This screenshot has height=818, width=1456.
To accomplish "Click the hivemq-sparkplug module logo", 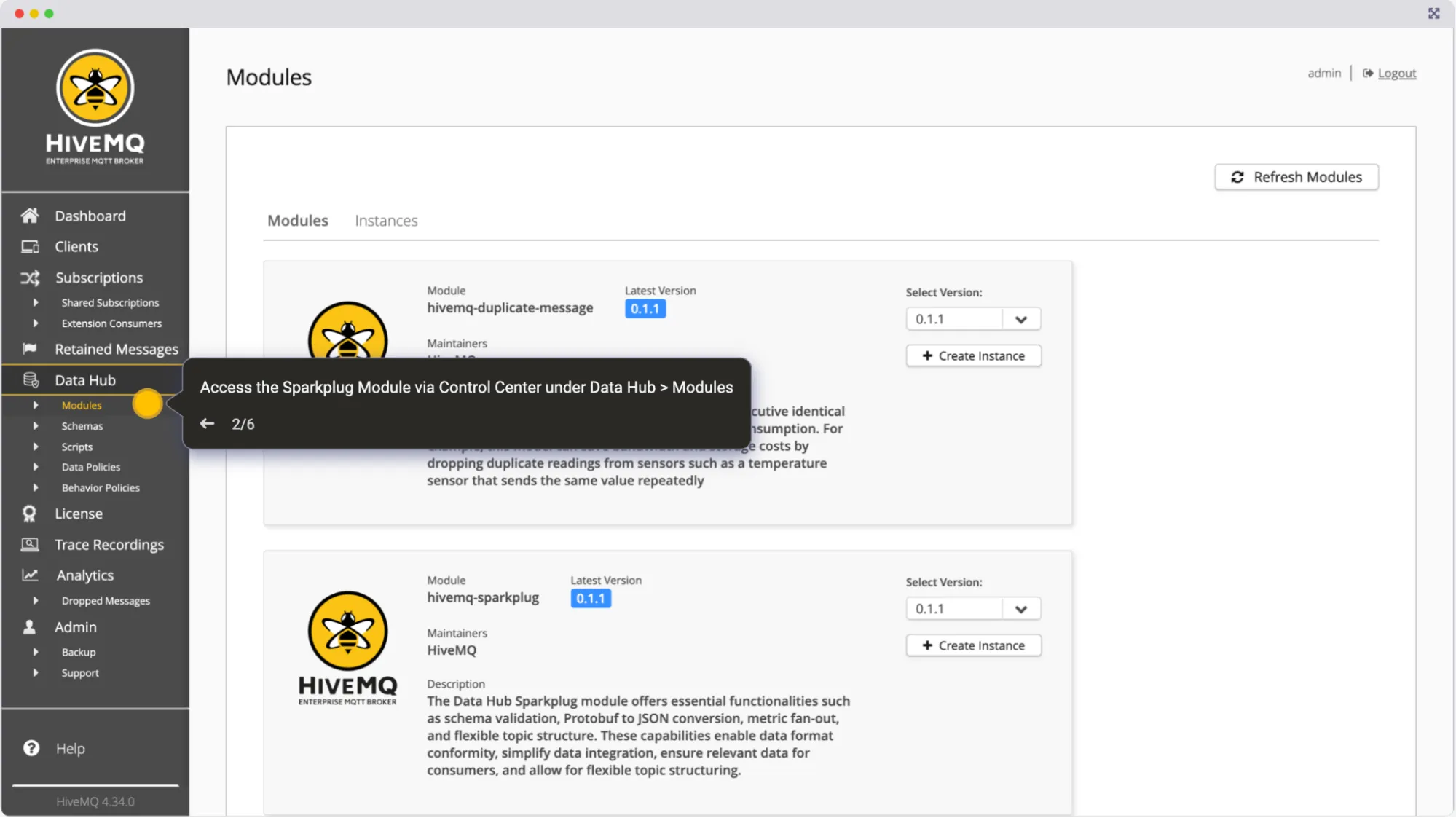I will tap(348, 648).
